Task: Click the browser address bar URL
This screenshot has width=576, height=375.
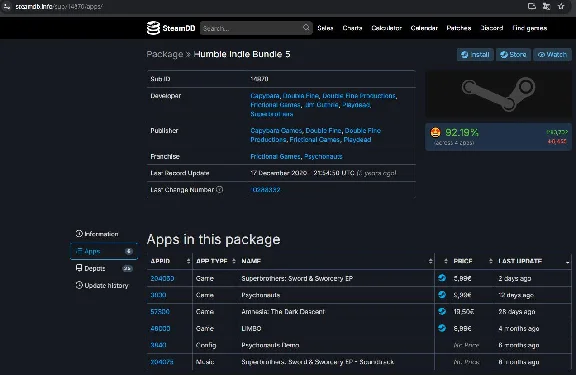Action: [59, 6]
